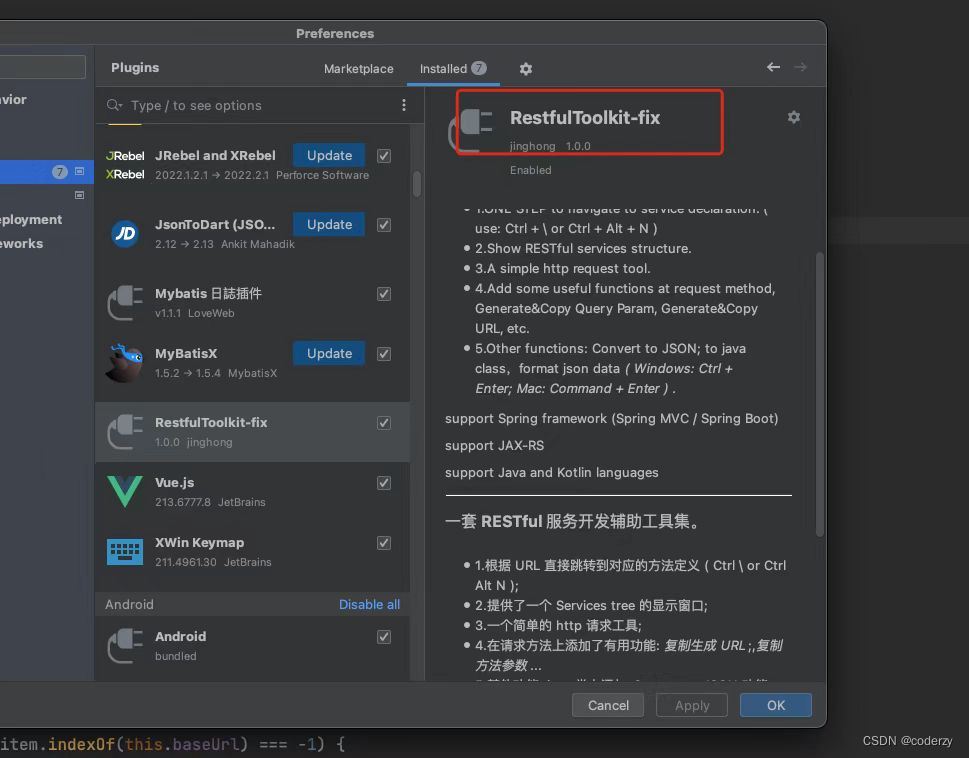Click the XWin Keymap keyboard icon
The image size is (969, 758).
point(125,552)
